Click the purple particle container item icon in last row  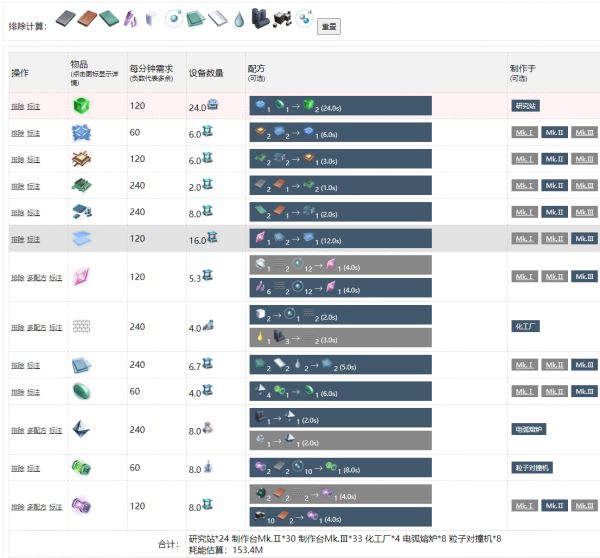pos(82,506)
